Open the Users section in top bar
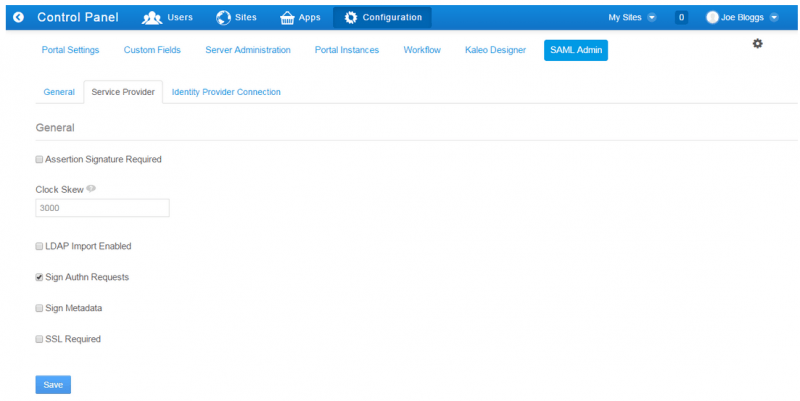This screenshot has width=800, height=401. (x=167, y=17)
